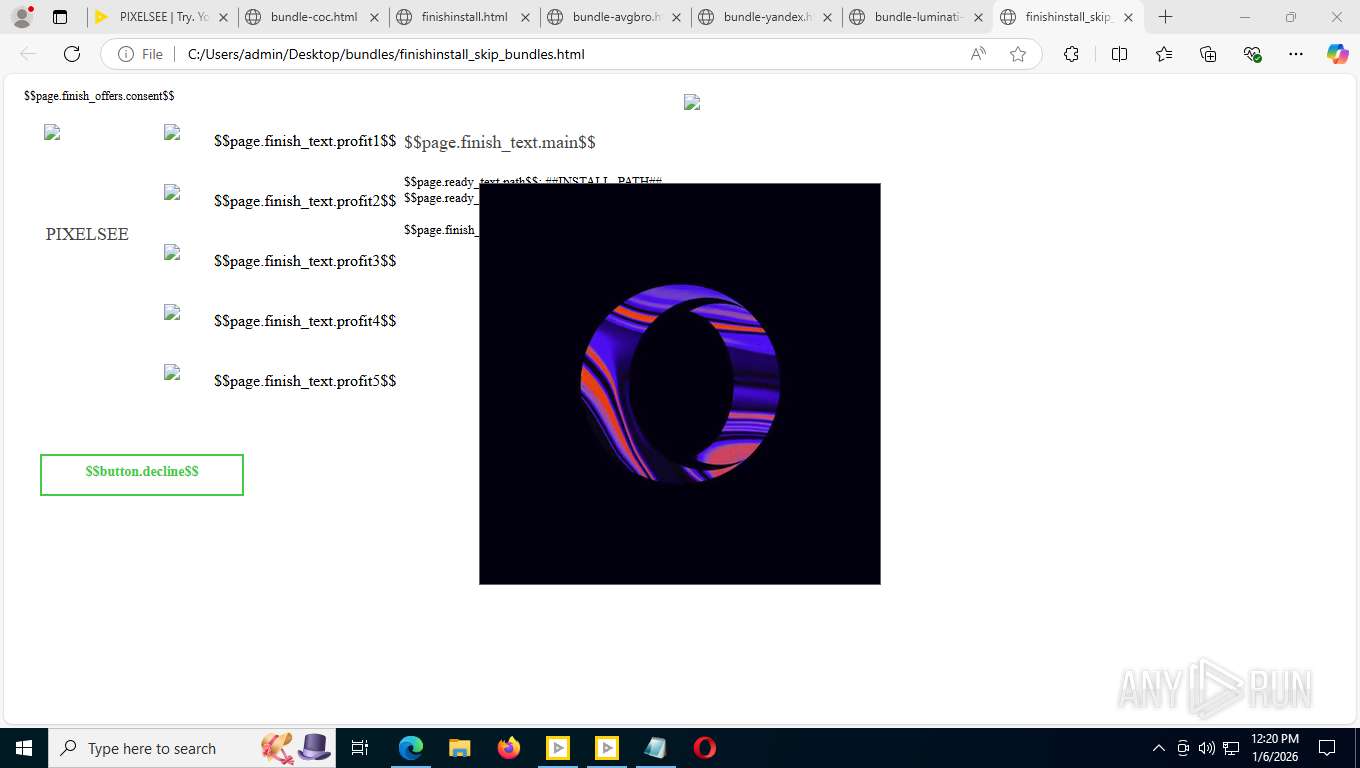Close the PIXELSEE tab
Image resolution: width=1360 pixels, height=768 pixels.
coord(223,17)
